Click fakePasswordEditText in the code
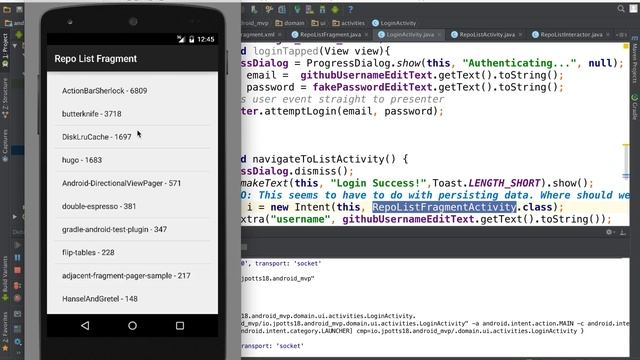The image size is (640, 360). click(372, 87)
